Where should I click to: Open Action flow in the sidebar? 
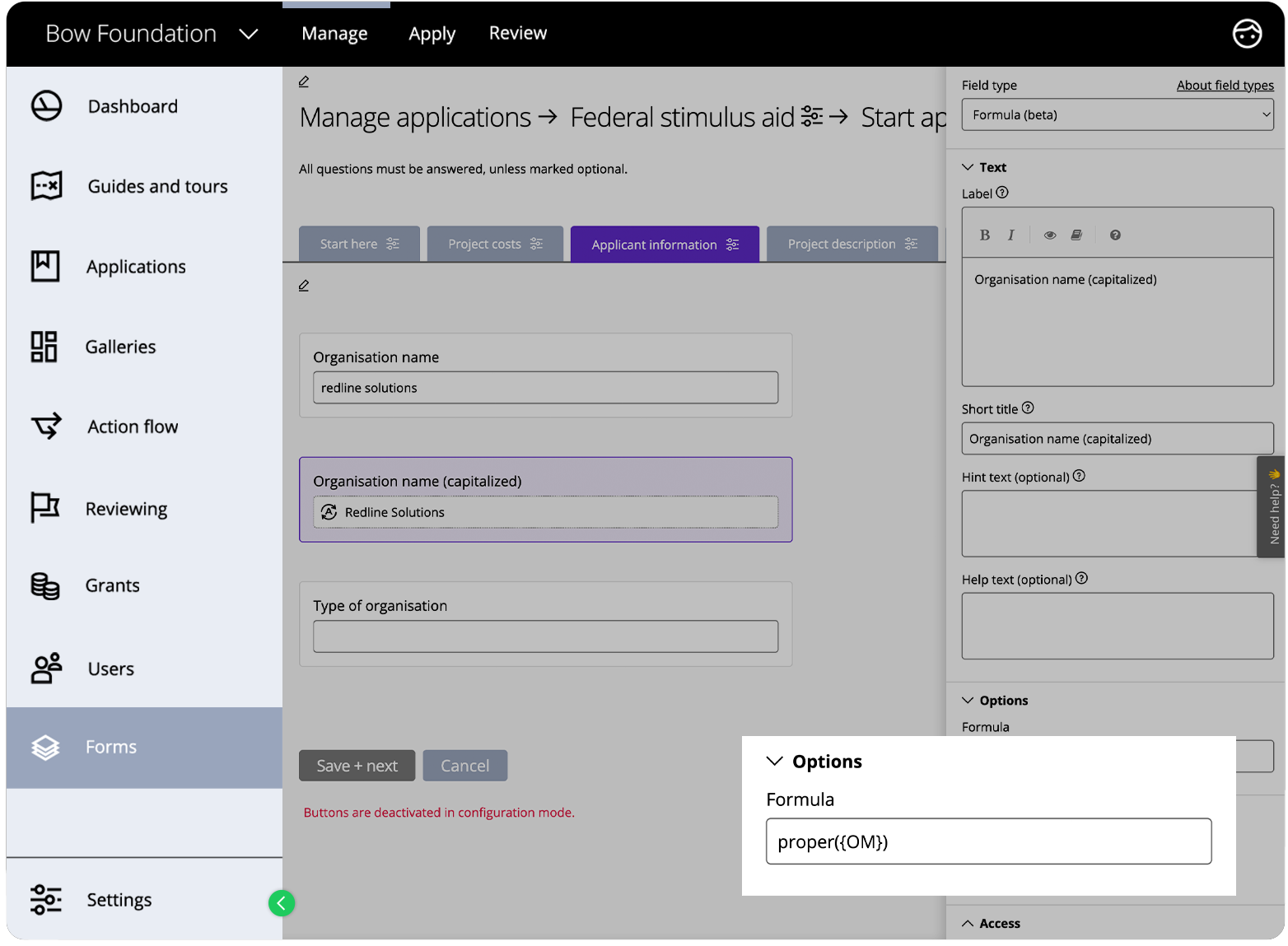132,426
